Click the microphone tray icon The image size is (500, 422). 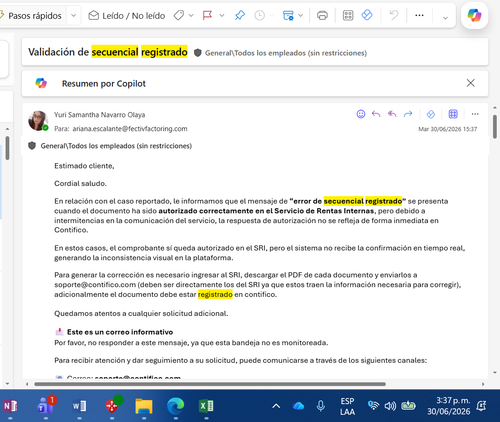pos(321,406)
